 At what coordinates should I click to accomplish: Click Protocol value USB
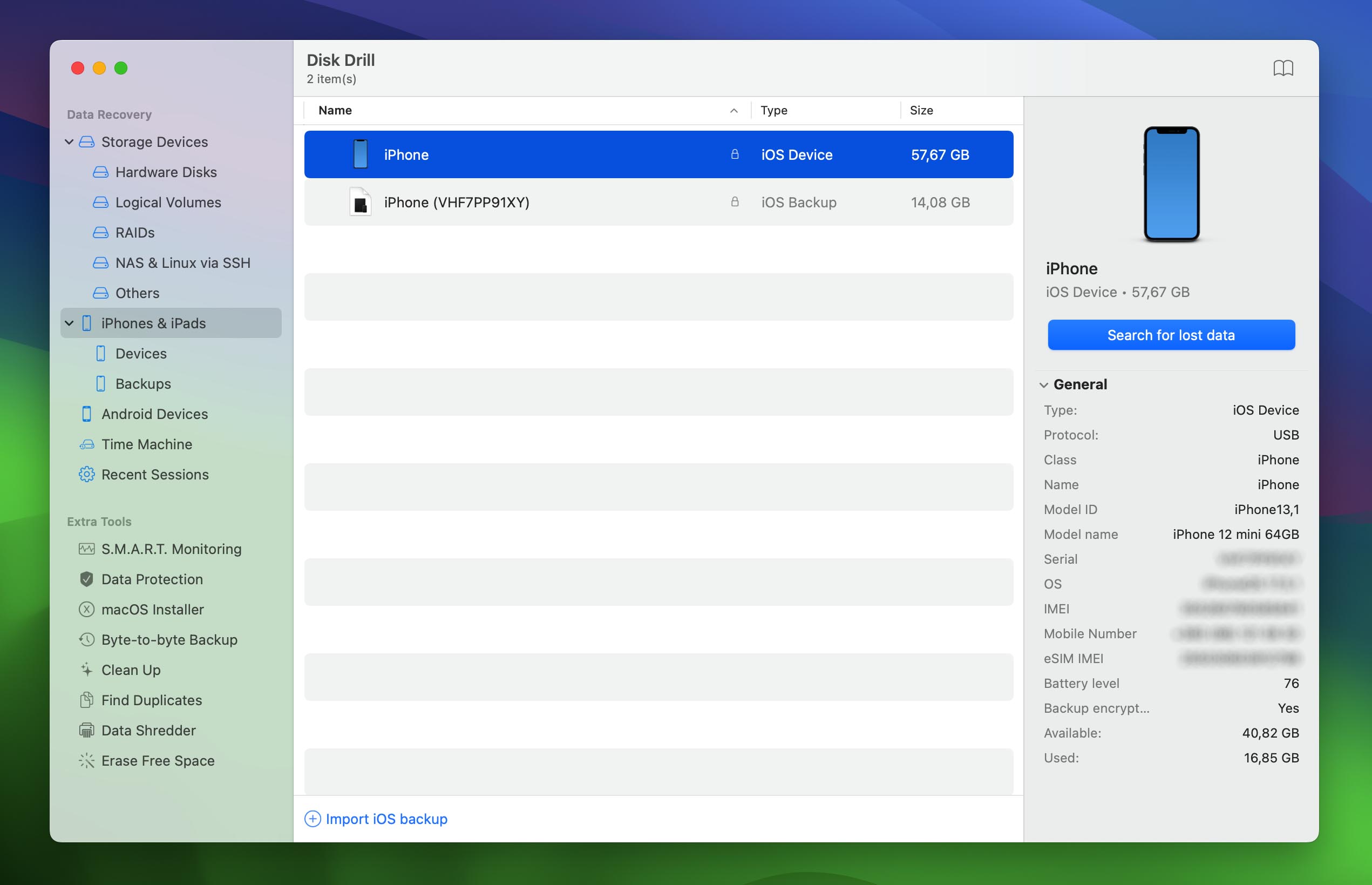1286,435
